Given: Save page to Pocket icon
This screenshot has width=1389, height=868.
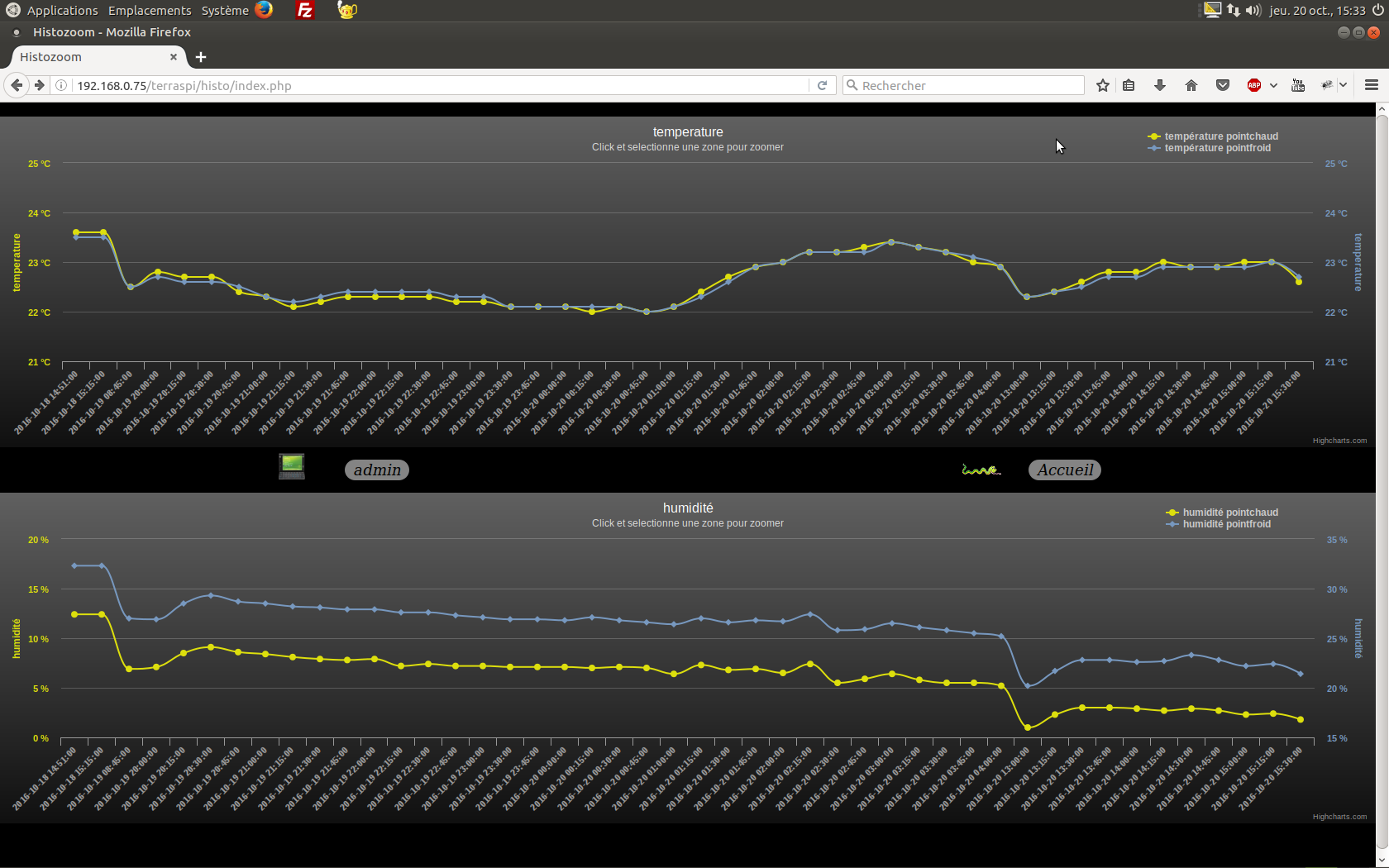Looking at the screenshot, I should [1223, 85].
